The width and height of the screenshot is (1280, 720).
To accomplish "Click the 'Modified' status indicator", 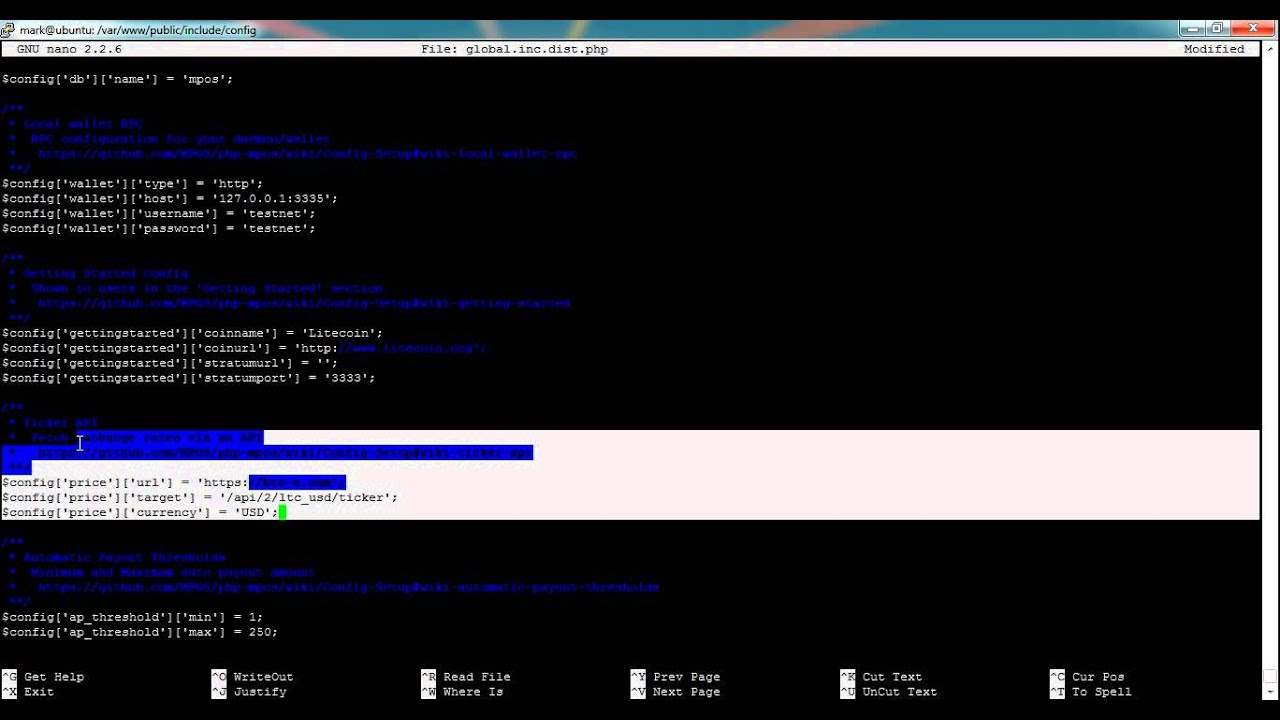I will tap(1214, 49).
